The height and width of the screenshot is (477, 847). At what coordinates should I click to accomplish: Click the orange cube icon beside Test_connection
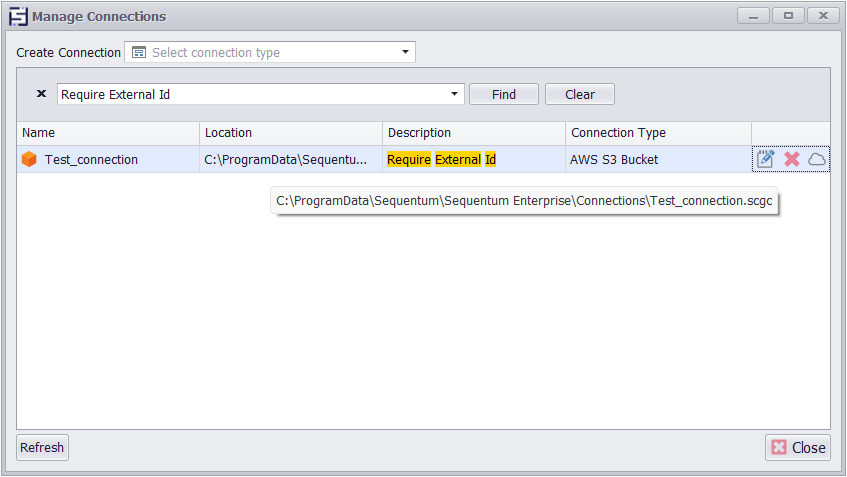click(x=29, y=159)
